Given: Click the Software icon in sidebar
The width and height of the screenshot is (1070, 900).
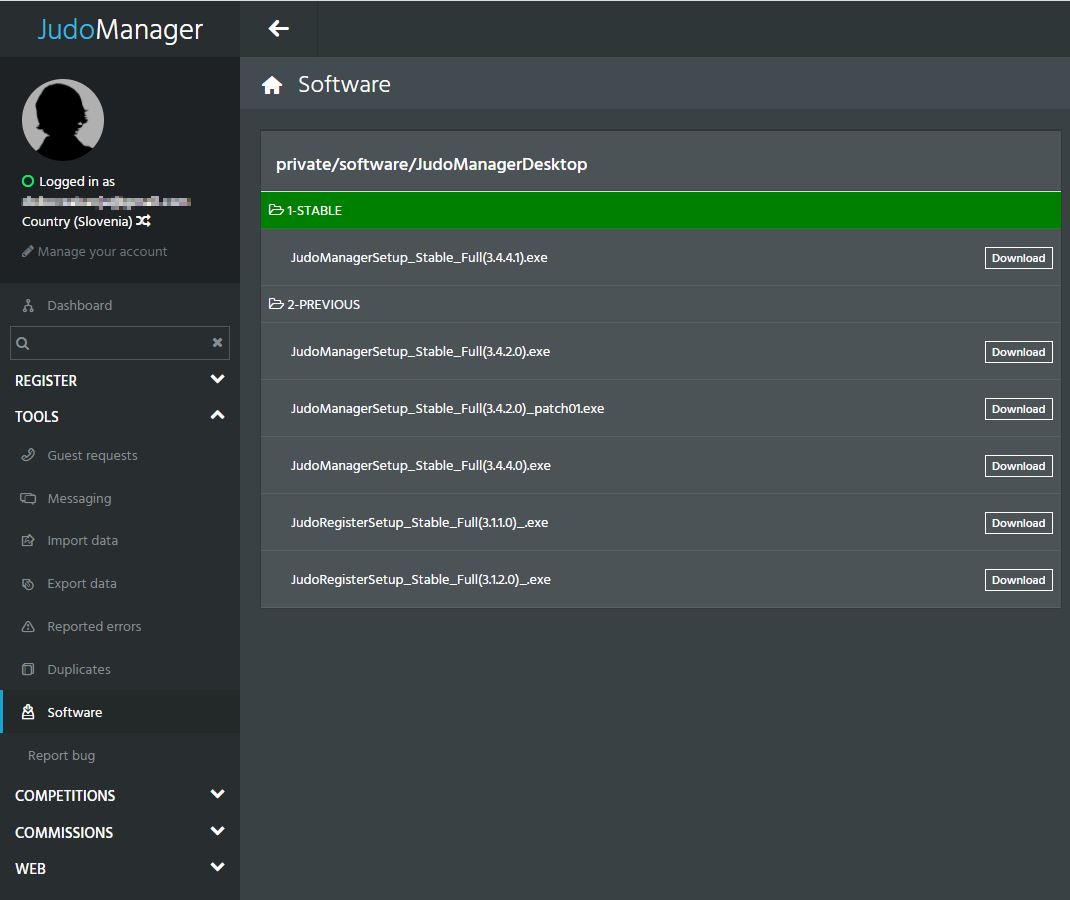Looking at the screenshot, I should 28,712.
